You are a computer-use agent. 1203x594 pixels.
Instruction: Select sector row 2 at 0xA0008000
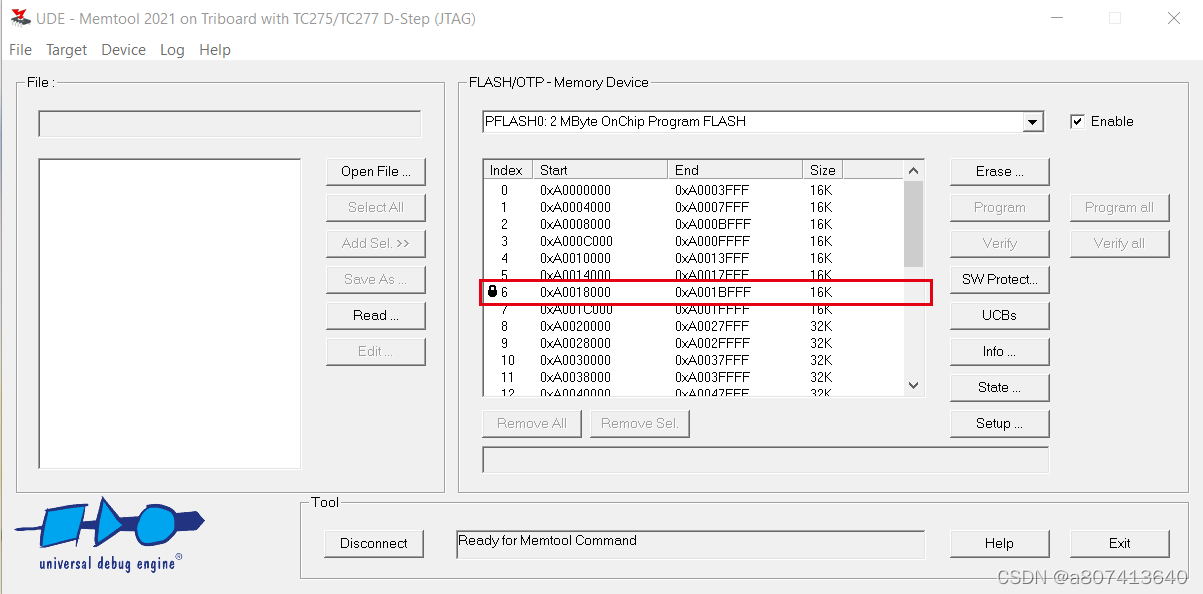[693, 224]
